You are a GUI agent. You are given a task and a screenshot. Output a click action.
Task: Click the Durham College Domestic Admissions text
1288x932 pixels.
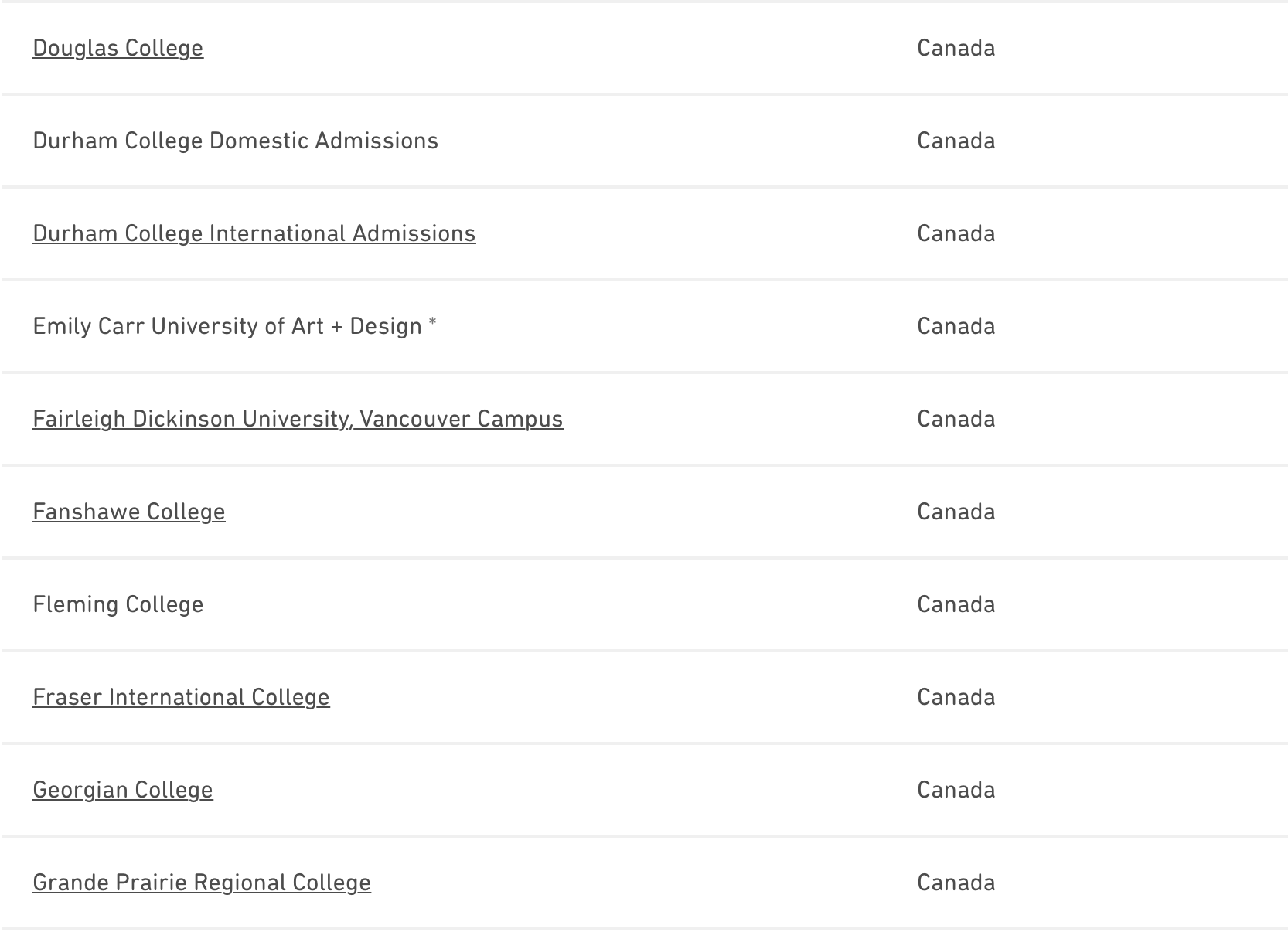pos(235,141)
